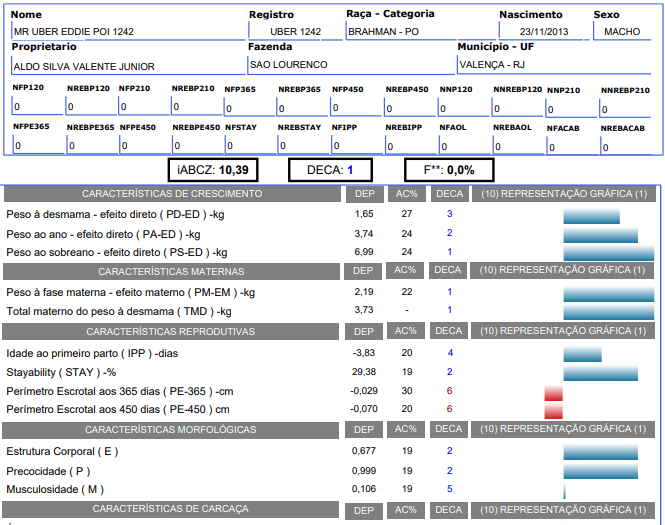This screenshot has height=525, width=665.
Task: Click the NFP120 value box
Action: (x=36, y=106)
